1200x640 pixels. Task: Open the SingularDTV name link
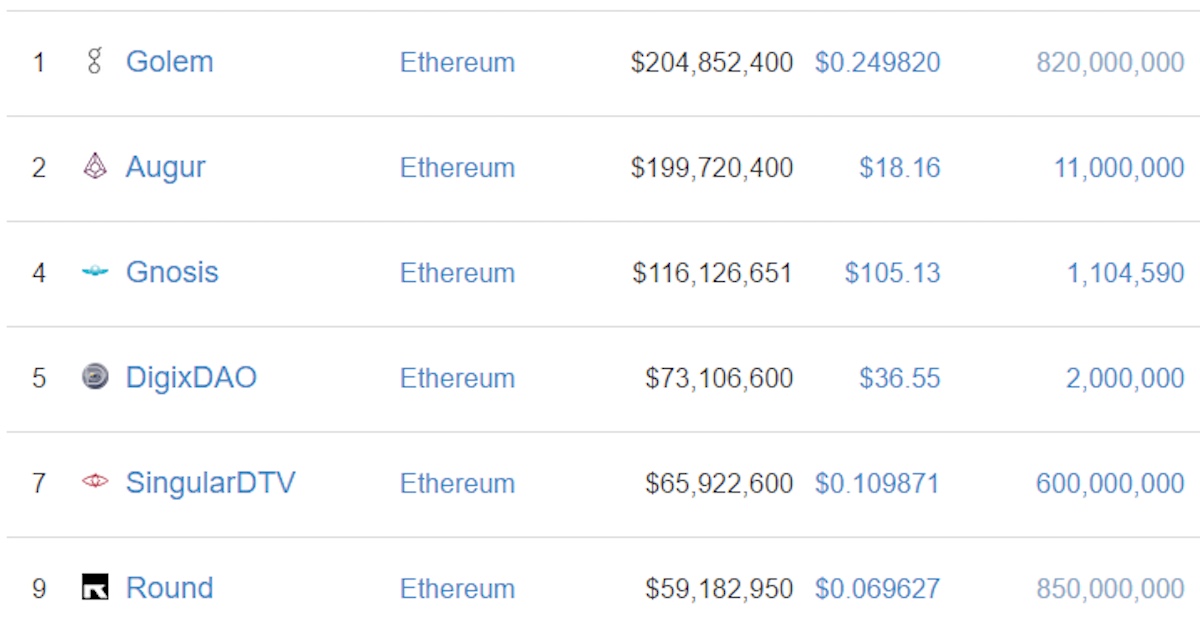click(x=210, y=483)
